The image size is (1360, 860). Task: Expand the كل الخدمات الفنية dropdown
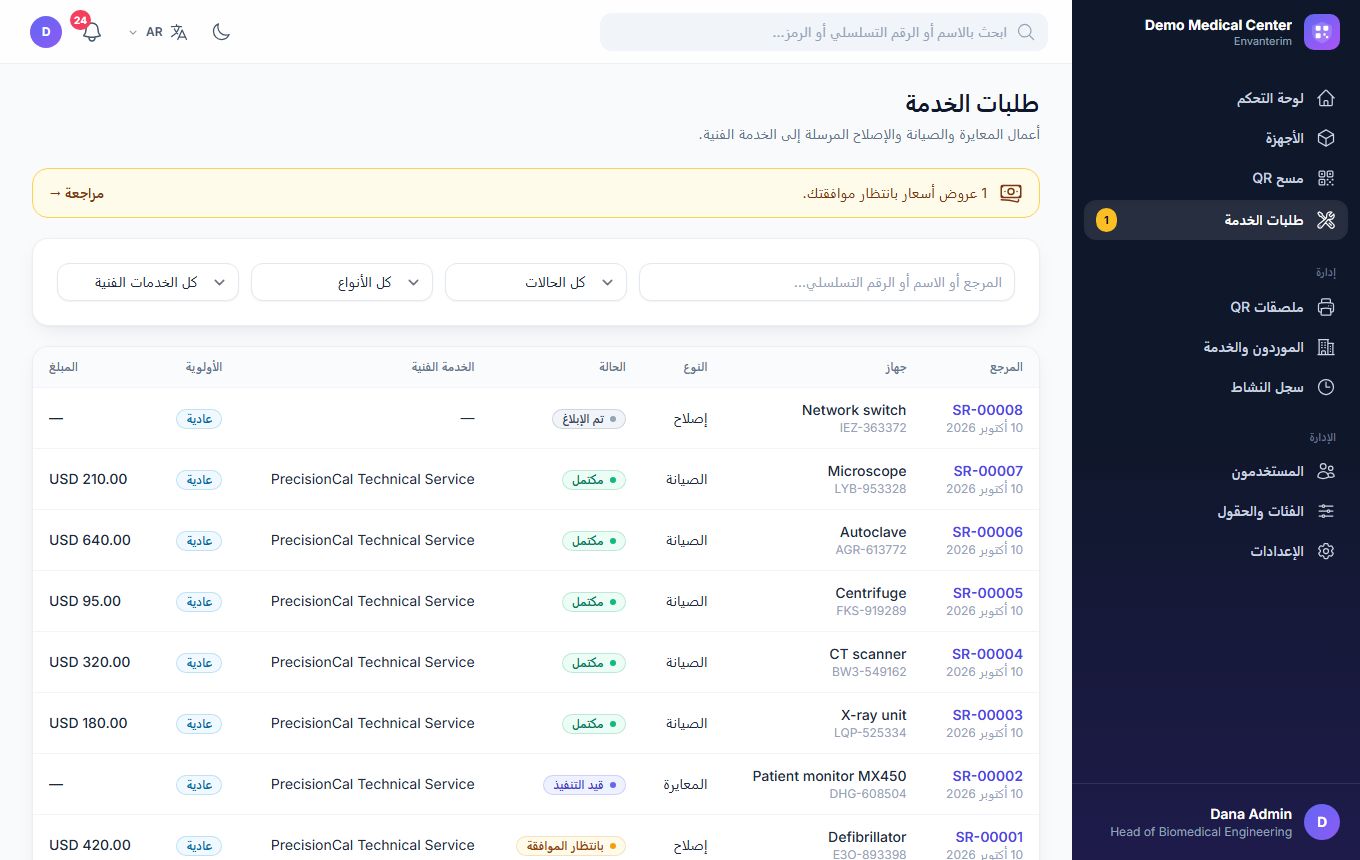click(x=148, y=282)
